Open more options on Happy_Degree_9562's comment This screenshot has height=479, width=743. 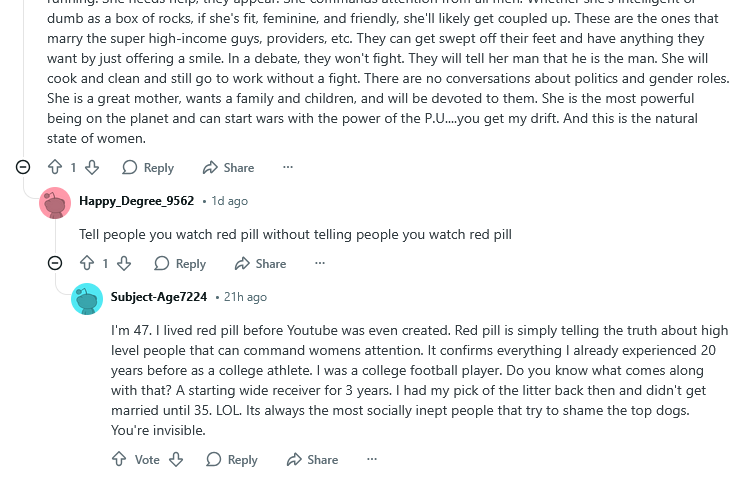pos(320,263)
